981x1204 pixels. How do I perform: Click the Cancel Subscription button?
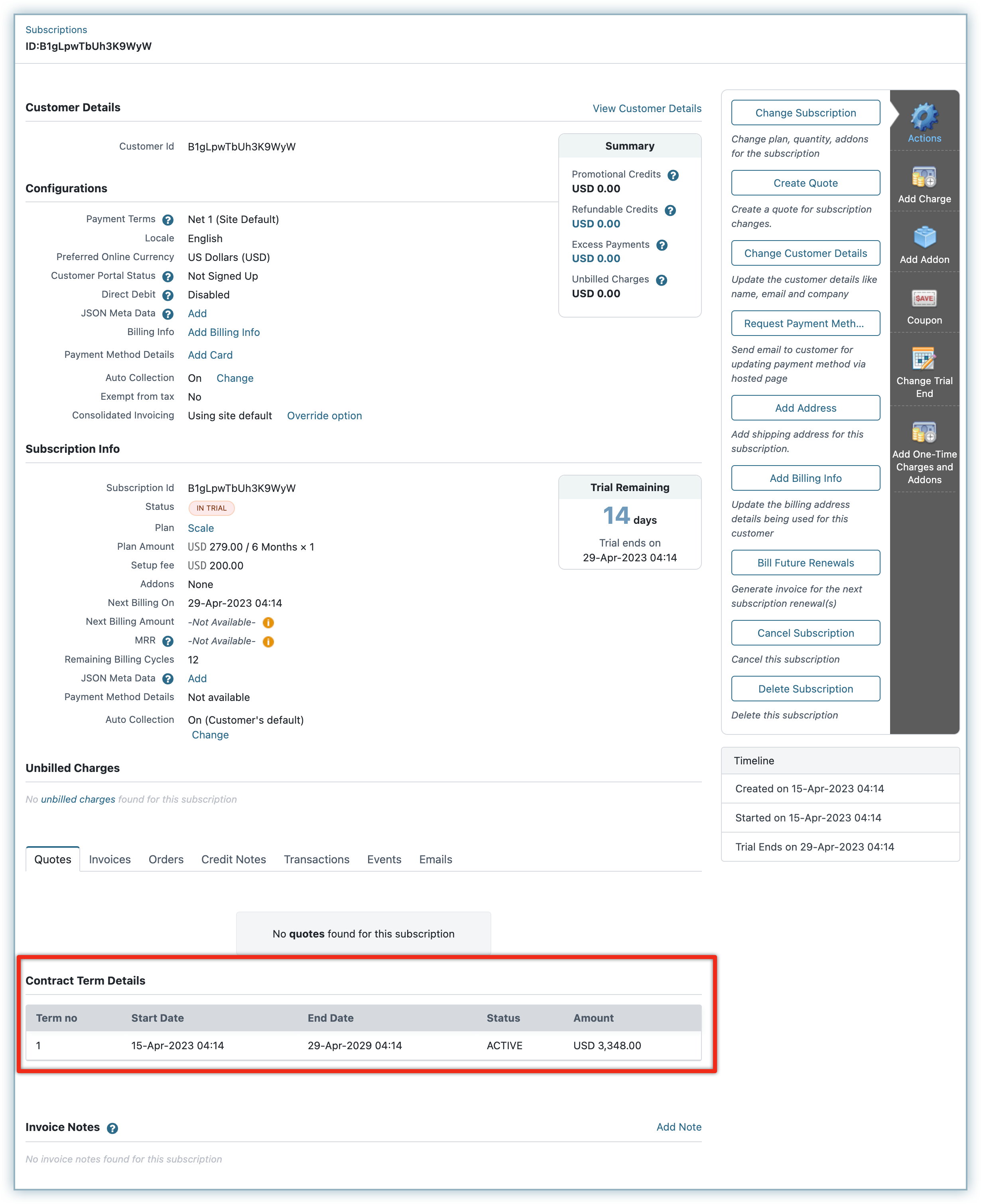tap(805, 633)
